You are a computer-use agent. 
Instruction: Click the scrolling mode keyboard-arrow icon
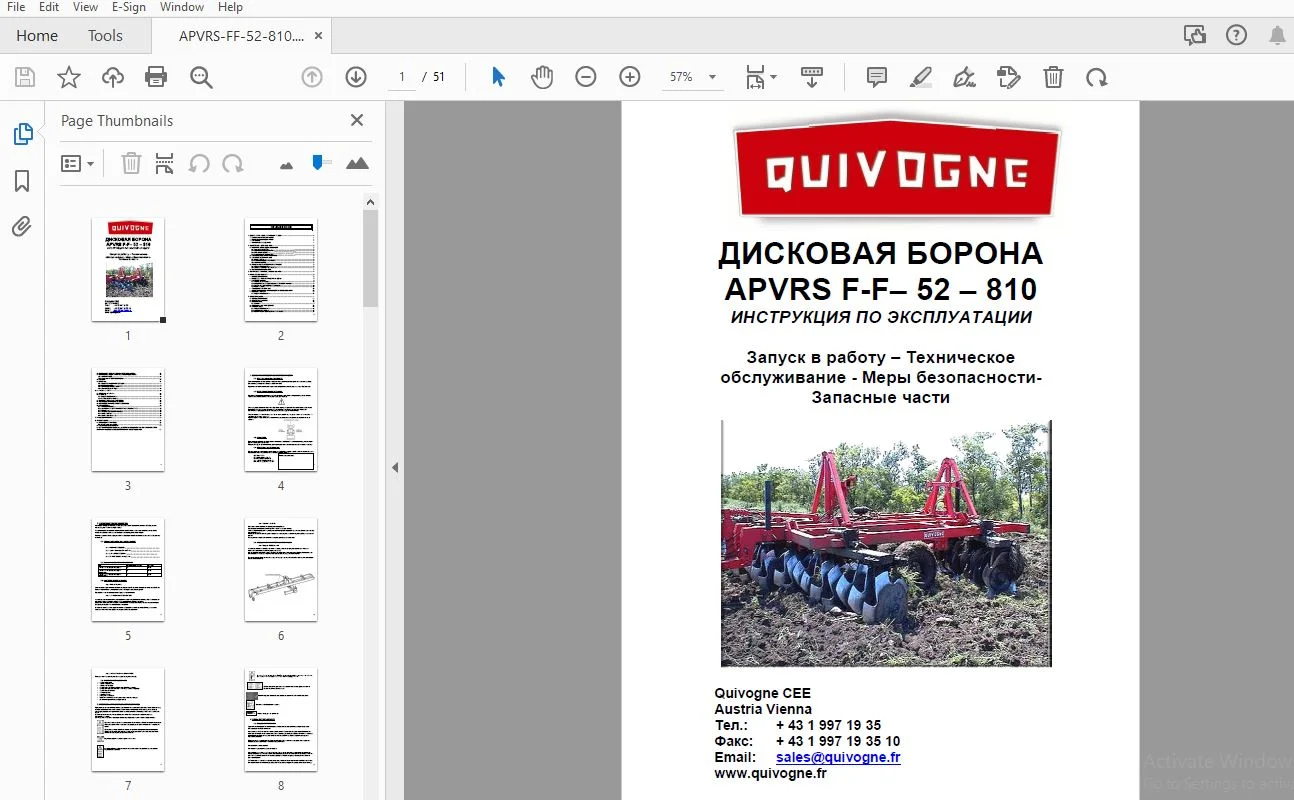coord(811,77)
